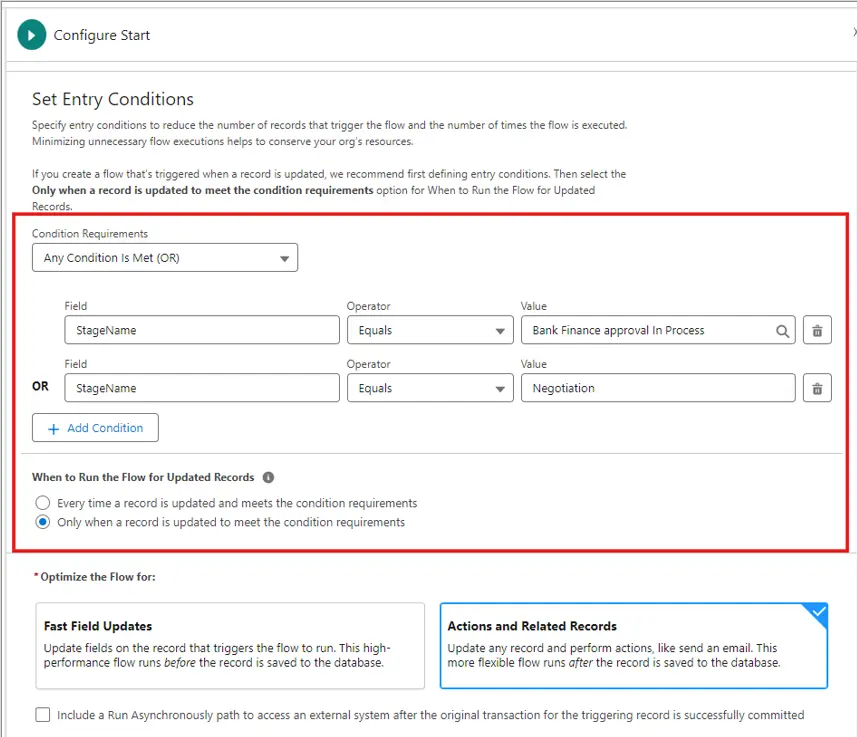Click the search icon in first Value field

click(x=782, y=331)
